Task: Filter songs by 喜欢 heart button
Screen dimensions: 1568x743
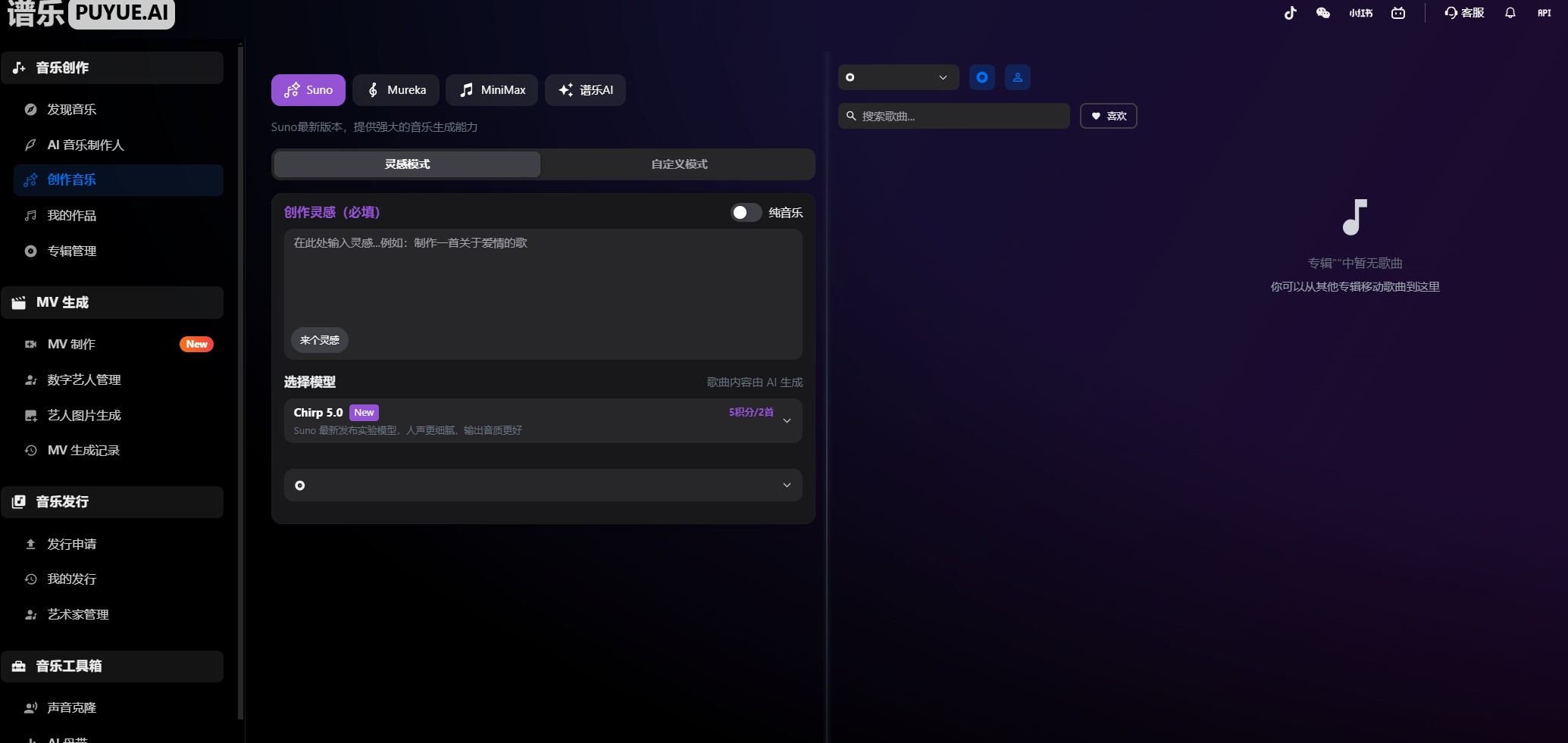Action: coord(1108,116)
